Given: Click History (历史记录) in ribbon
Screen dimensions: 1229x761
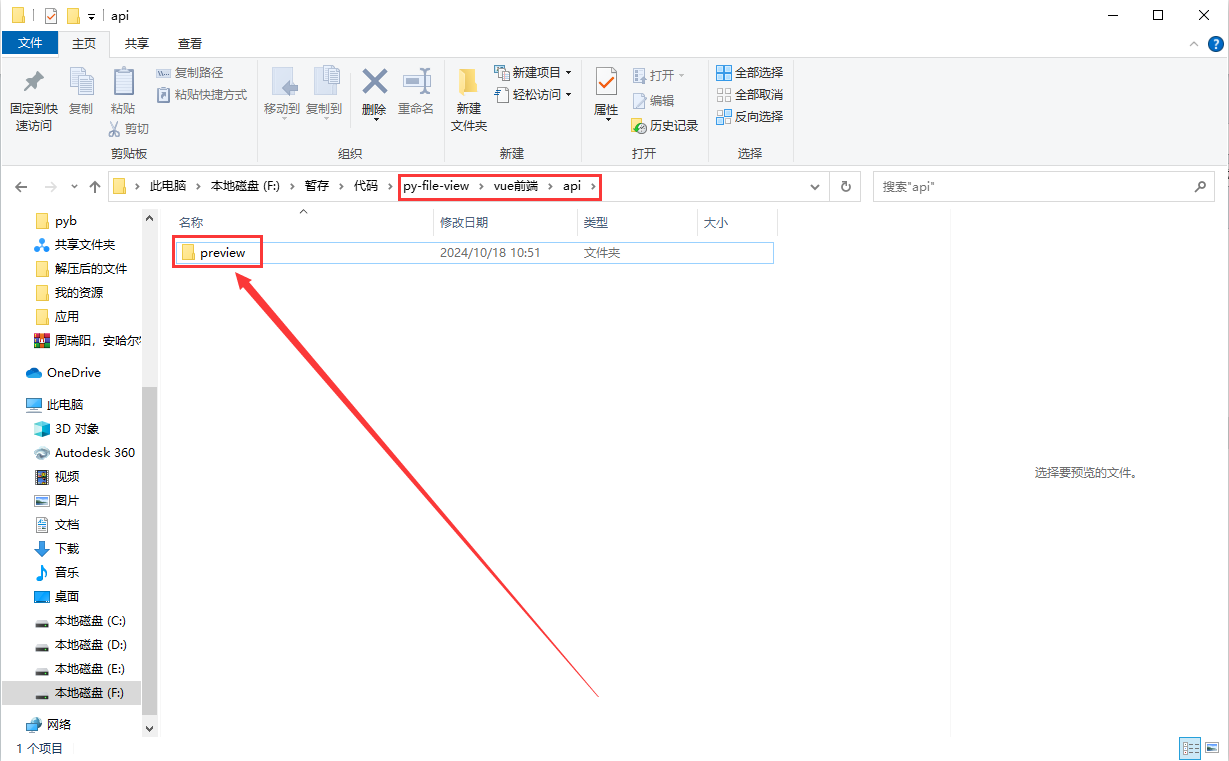Looking at the screenshot, I should (665, 126).
